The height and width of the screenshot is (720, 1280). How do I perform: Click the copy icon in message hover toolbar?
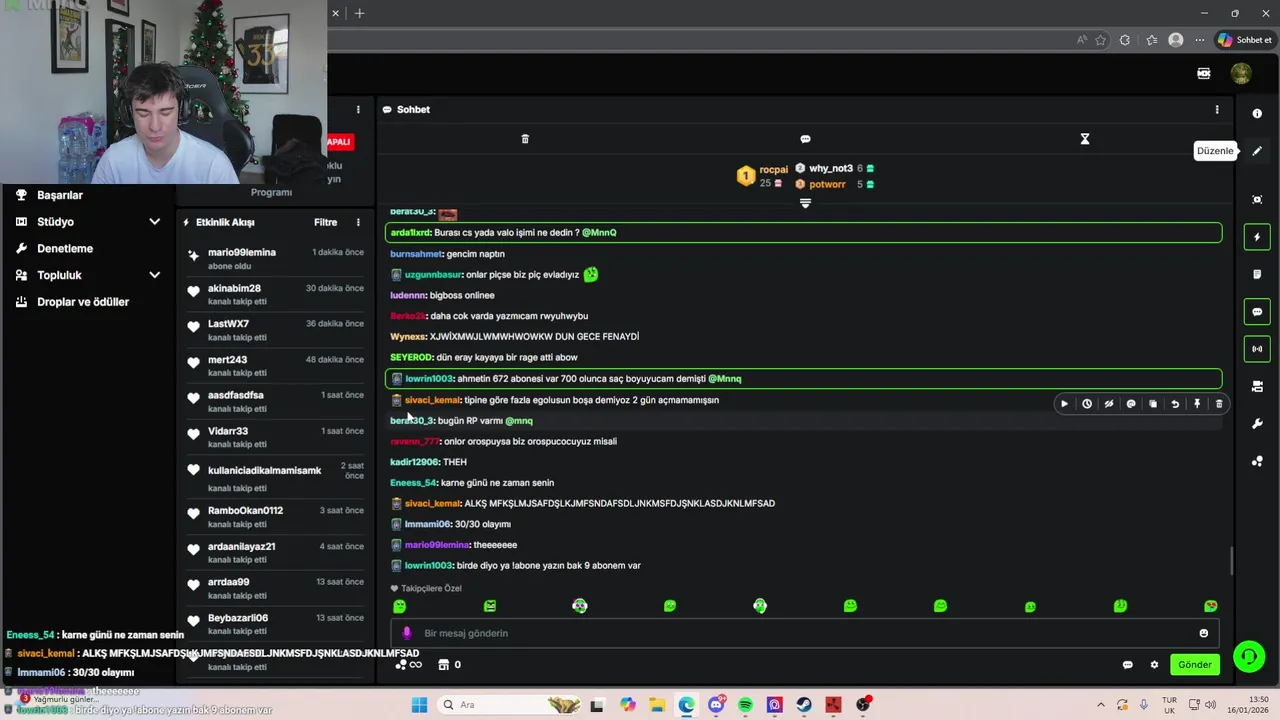point(1153,404)
